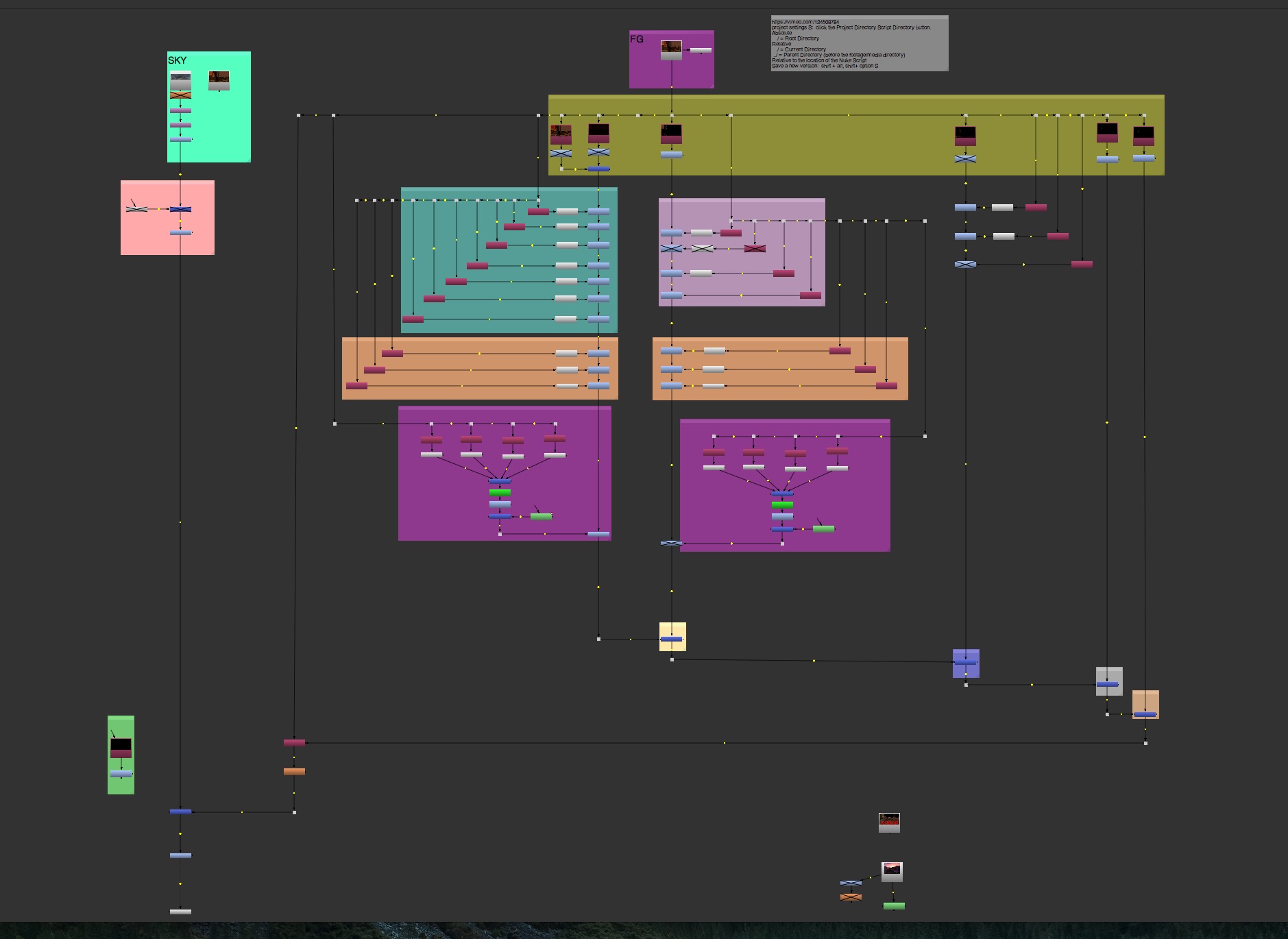Select the bright green node in right purple backdrop
Image resolution: width=1288 pixels, height=939 pixels.
(782, 505)
